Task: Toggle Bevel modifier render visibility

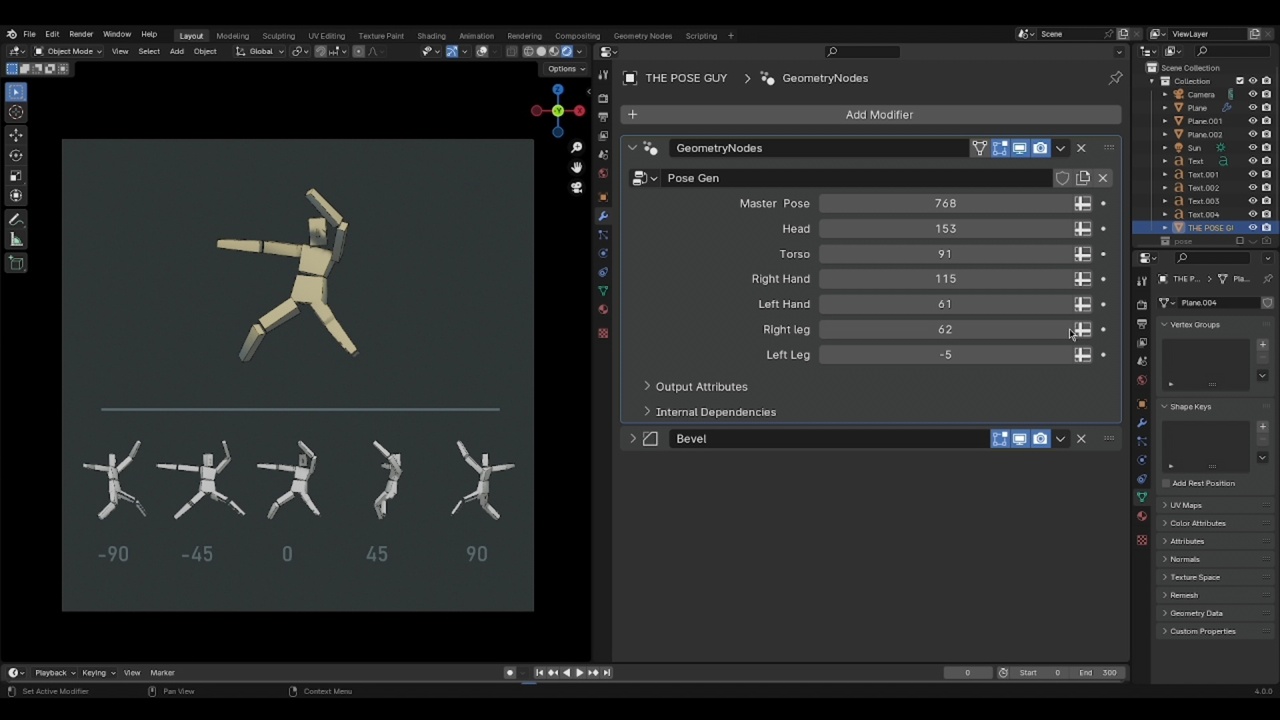Action: 1040,439
